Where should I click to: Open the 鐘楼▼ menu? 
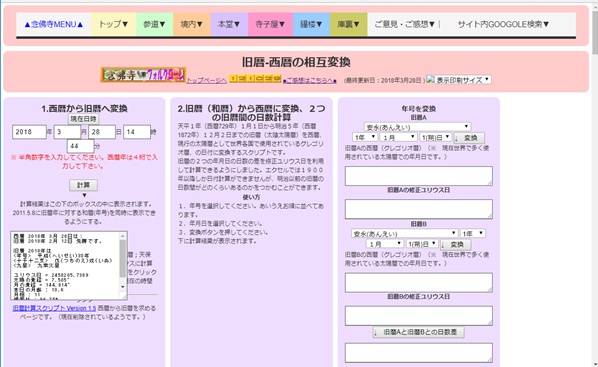pyautogui.click(x=311, y=24)
